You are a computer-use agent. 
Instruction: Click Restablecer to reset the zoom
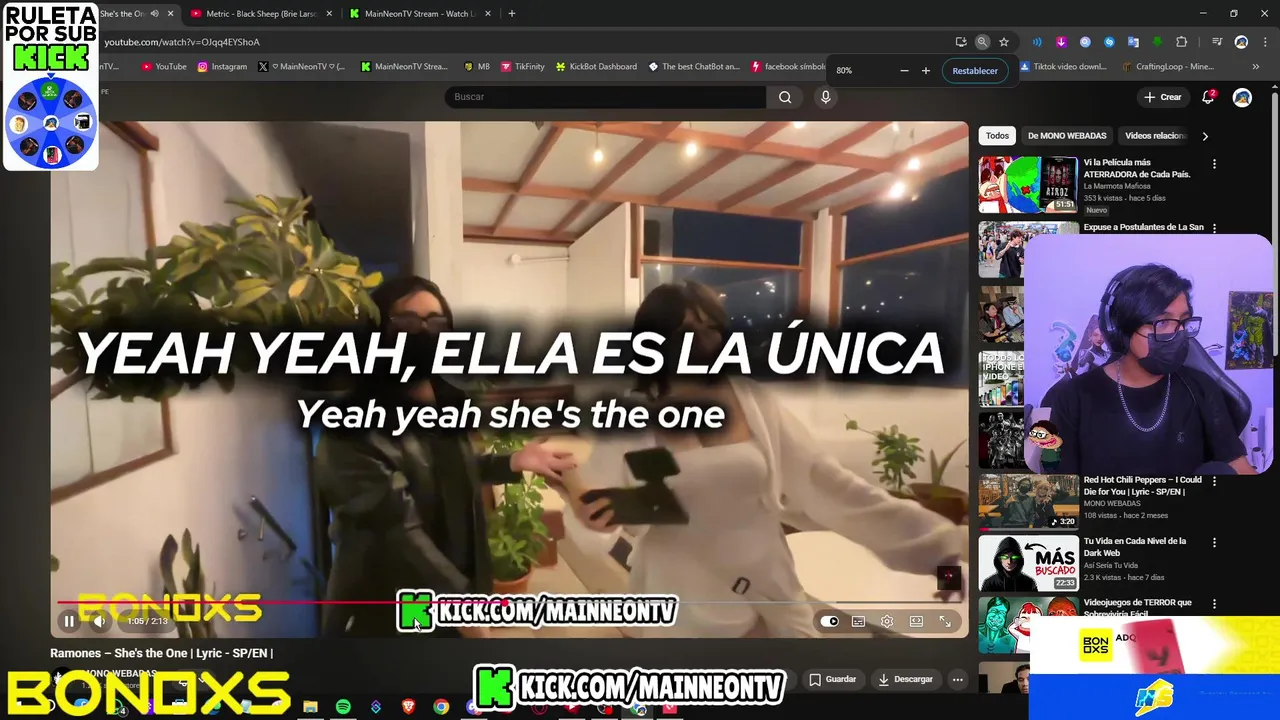tap(975, 71)
